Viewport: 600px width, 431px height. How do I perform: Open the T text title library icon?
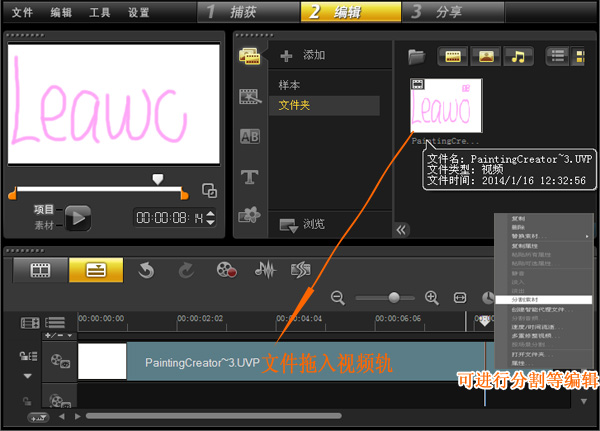[249, 177]
